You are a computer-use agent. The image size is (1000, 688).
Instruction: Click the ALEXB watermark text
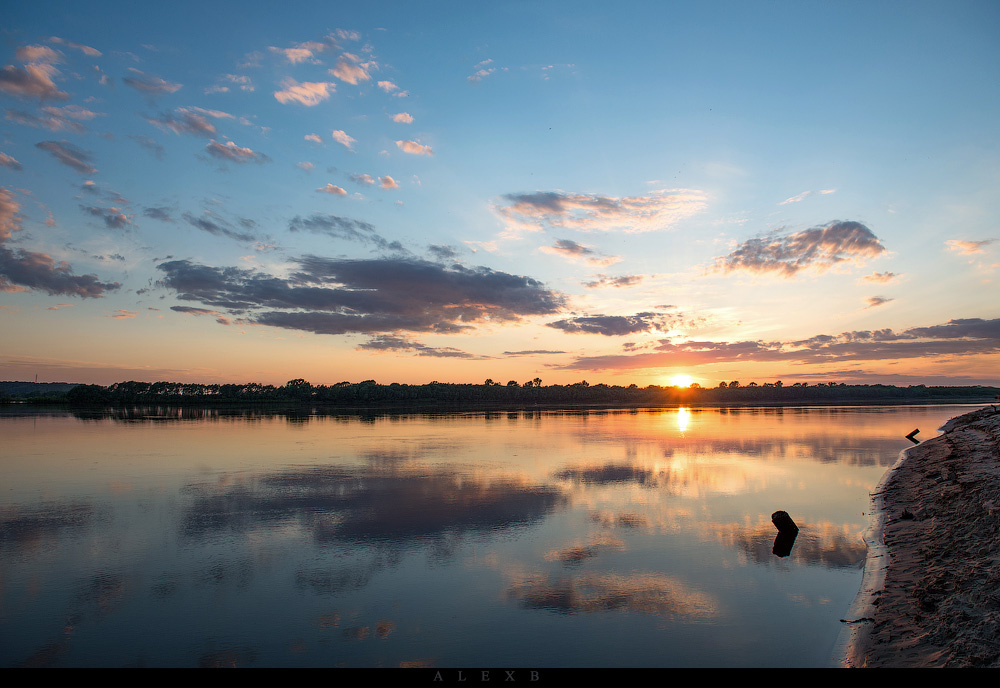tap(487, 677)
